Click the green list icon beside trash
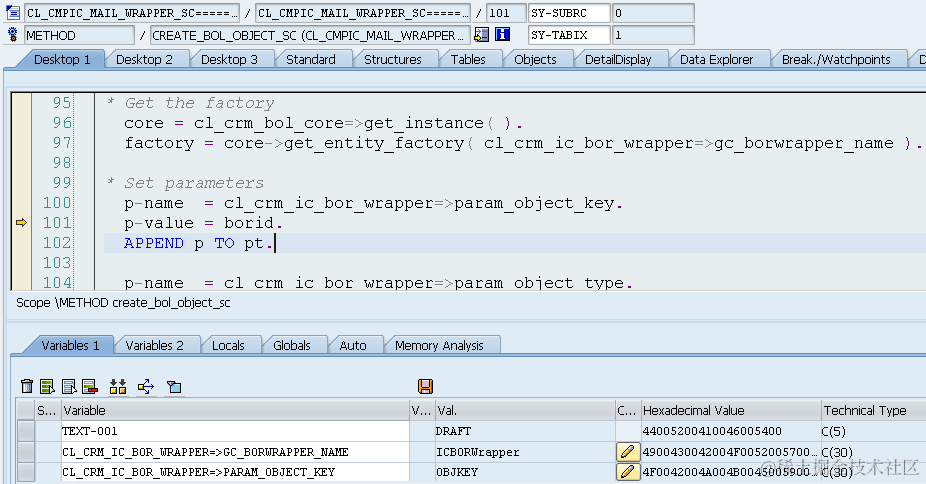The height and width of the screenshot is (484, 926). click(x=47, y=387)
